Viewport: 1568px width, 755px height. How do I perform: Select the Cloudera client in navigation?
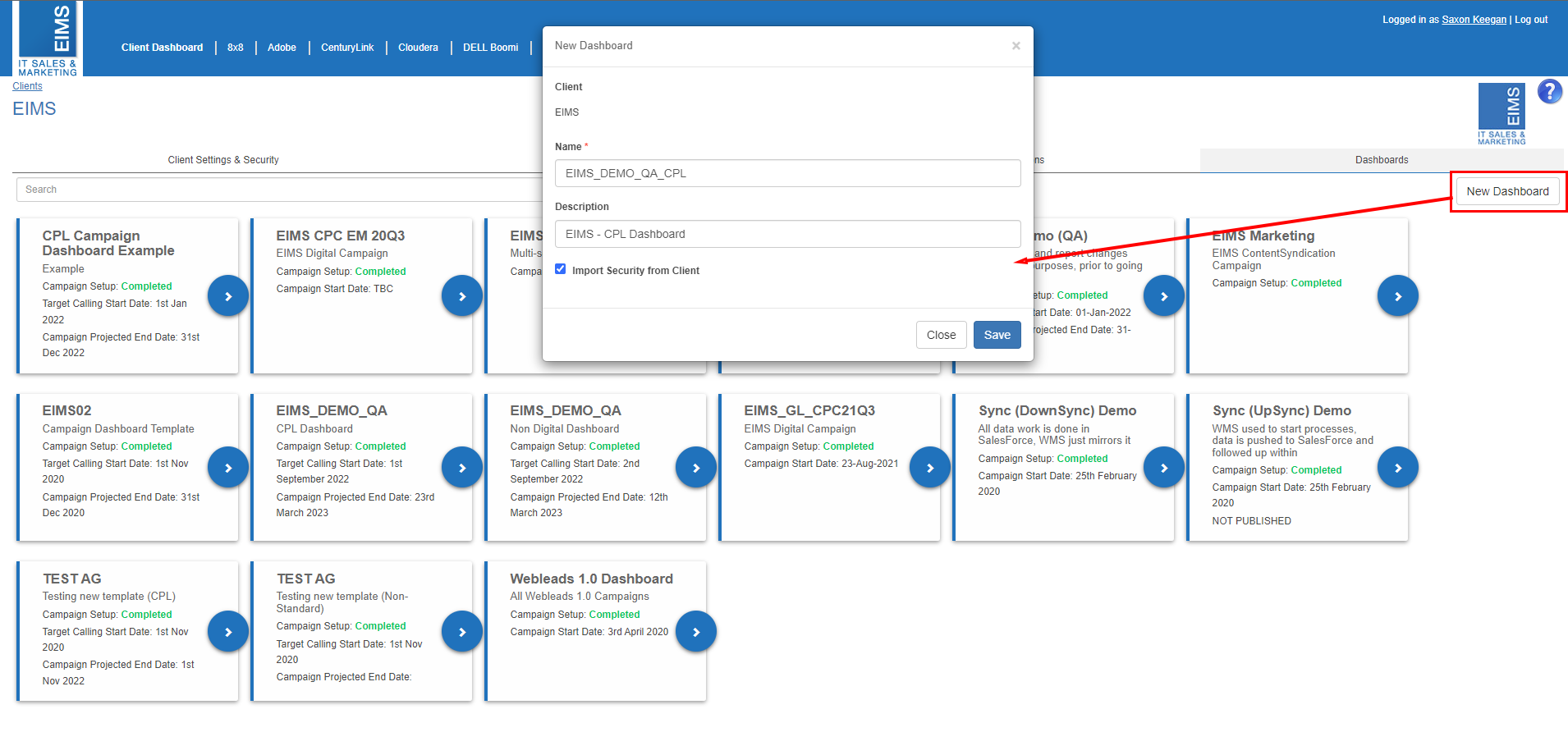point(418,48)
